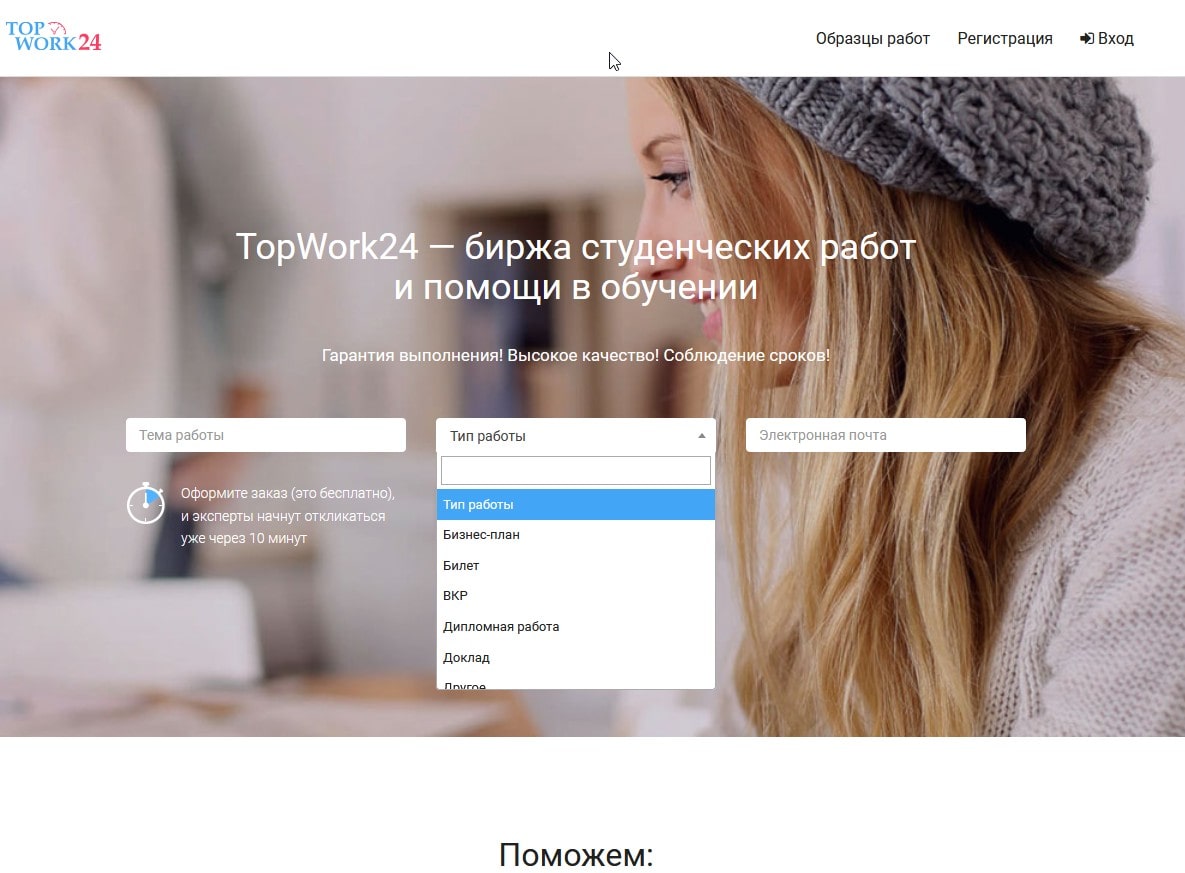Click the dropdown arrow in Тип работы
The height and width of the screenshot is (873, 1185).
(701, 436)
